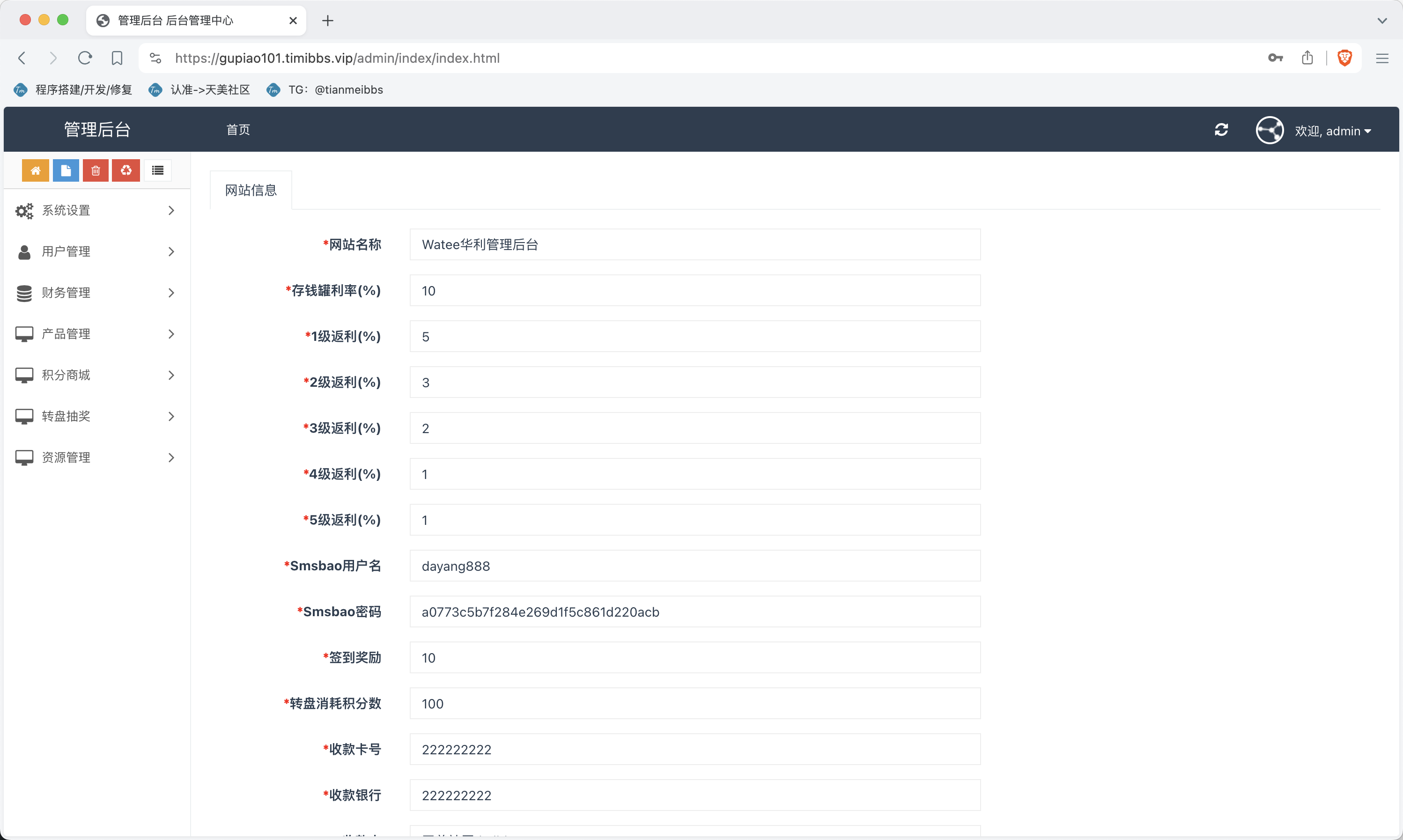Open the 用户管理 sidebar menu
This screenshot has height=840, width=1403.
(96, 252)
